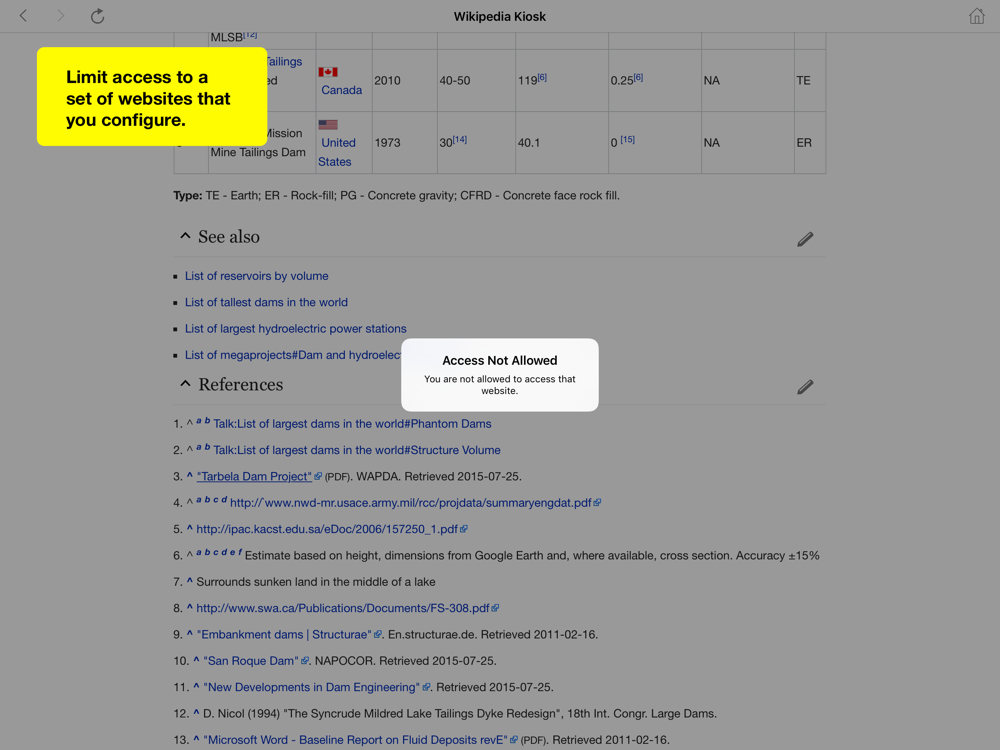Image resolution: width=1000 pixels, height=750 pixels.
Task: Open the usace.army.mil summaryengdat.pdf link
Action: tap(411, 503)
